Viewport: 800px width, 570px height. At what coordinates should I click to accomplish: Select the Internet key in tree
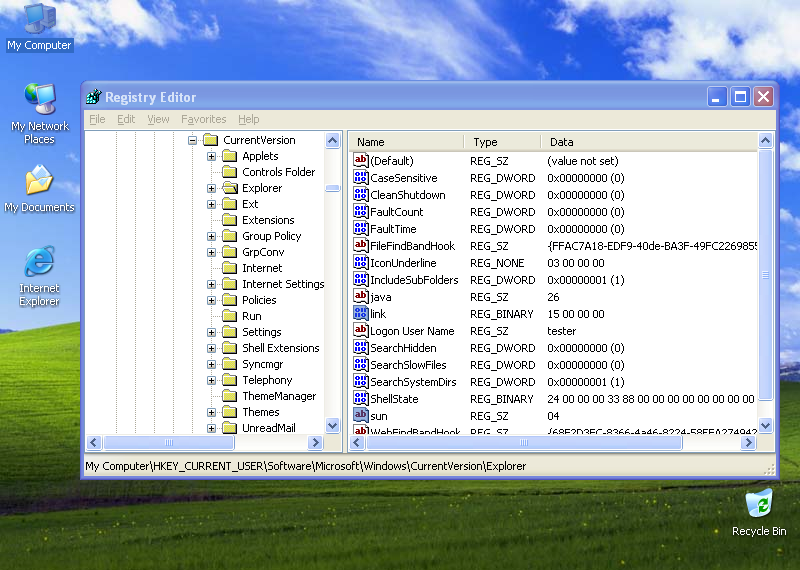coord(262,268)
